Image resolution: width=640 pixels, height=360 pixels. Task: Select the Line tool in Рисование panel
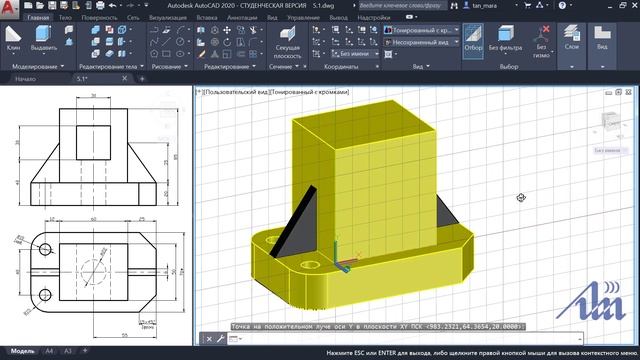click(167, 42)
